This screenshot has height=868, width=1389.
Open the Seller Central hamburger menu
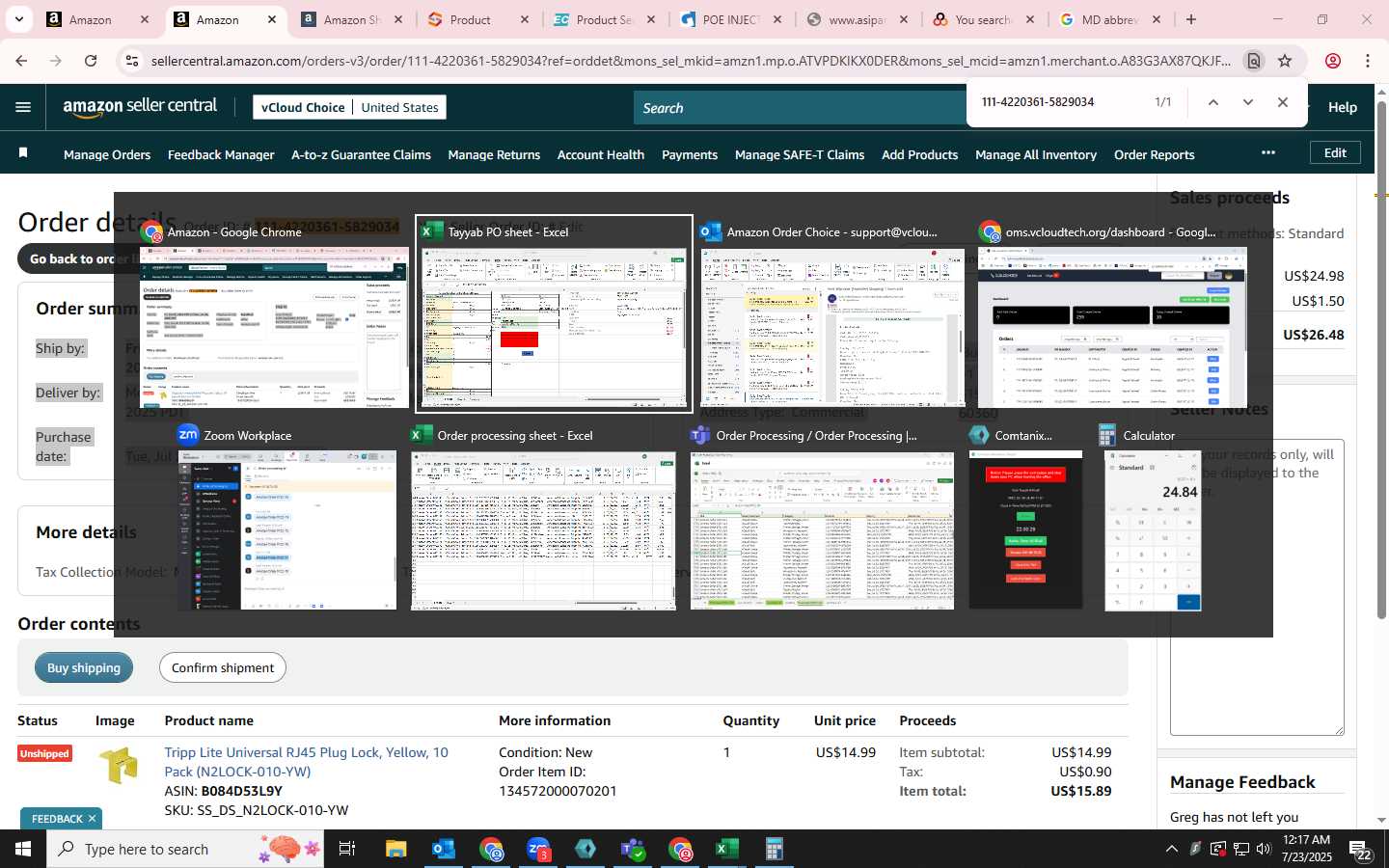tap(23, 107)
